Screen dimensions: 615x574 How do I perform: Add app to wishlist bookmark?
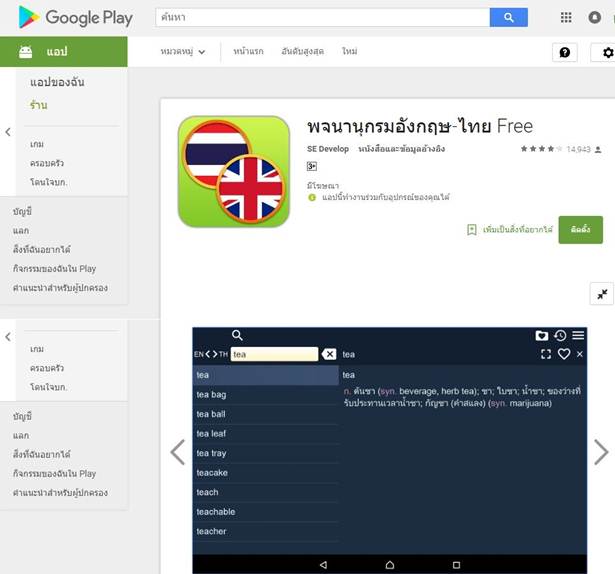(509, 230)
